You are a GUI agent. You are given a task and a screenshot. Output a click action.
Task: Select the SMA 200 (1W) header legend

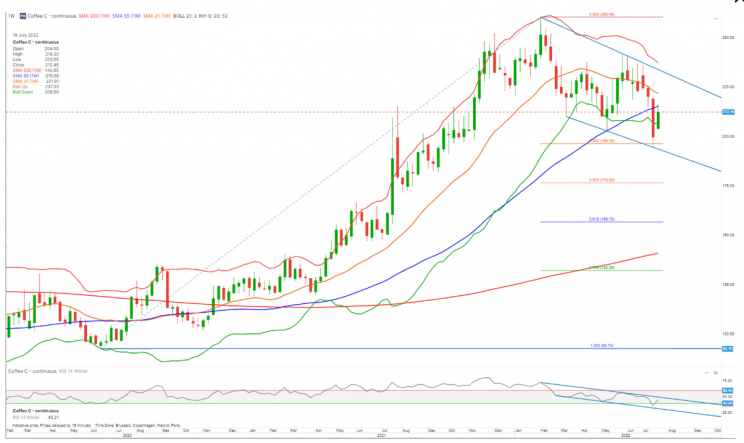pyautogui.click(x=94, y=16)
